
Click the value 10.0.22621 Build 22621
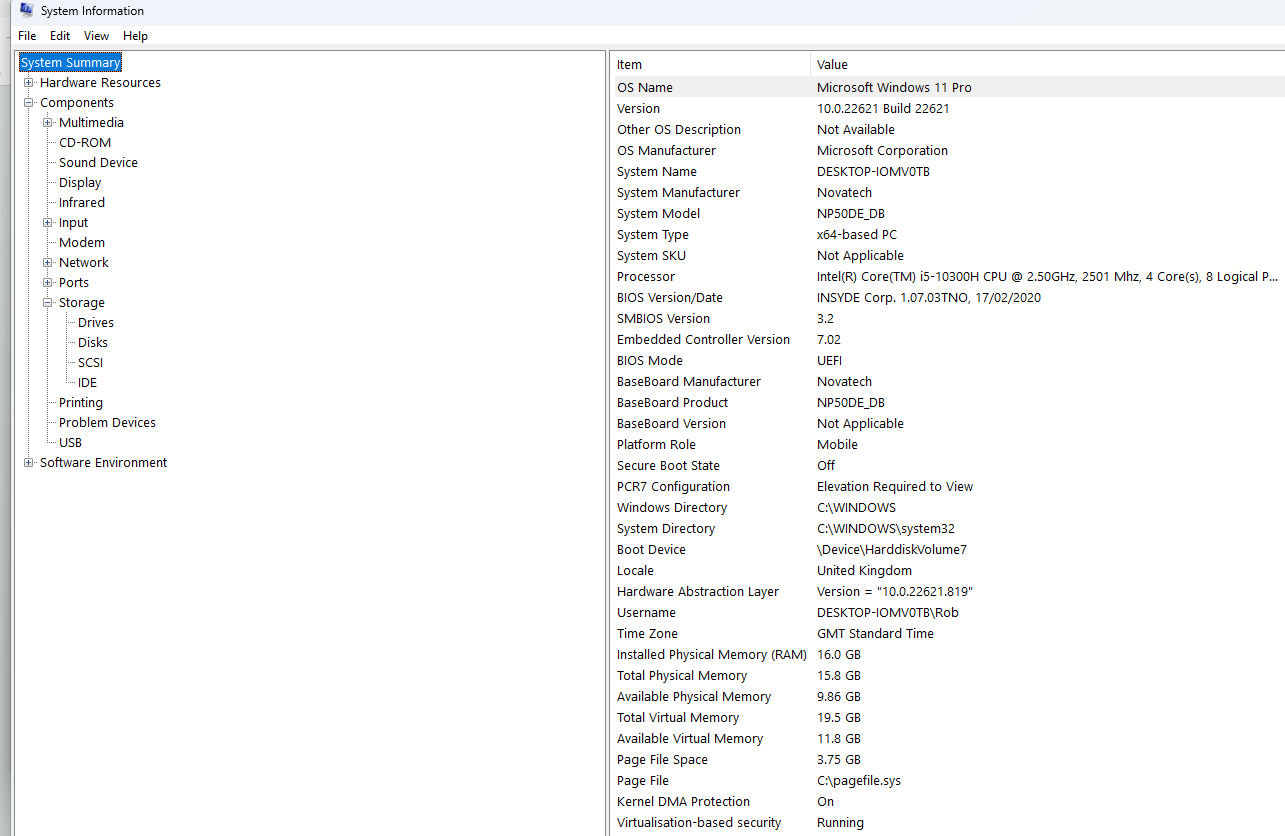click(883, 109)
